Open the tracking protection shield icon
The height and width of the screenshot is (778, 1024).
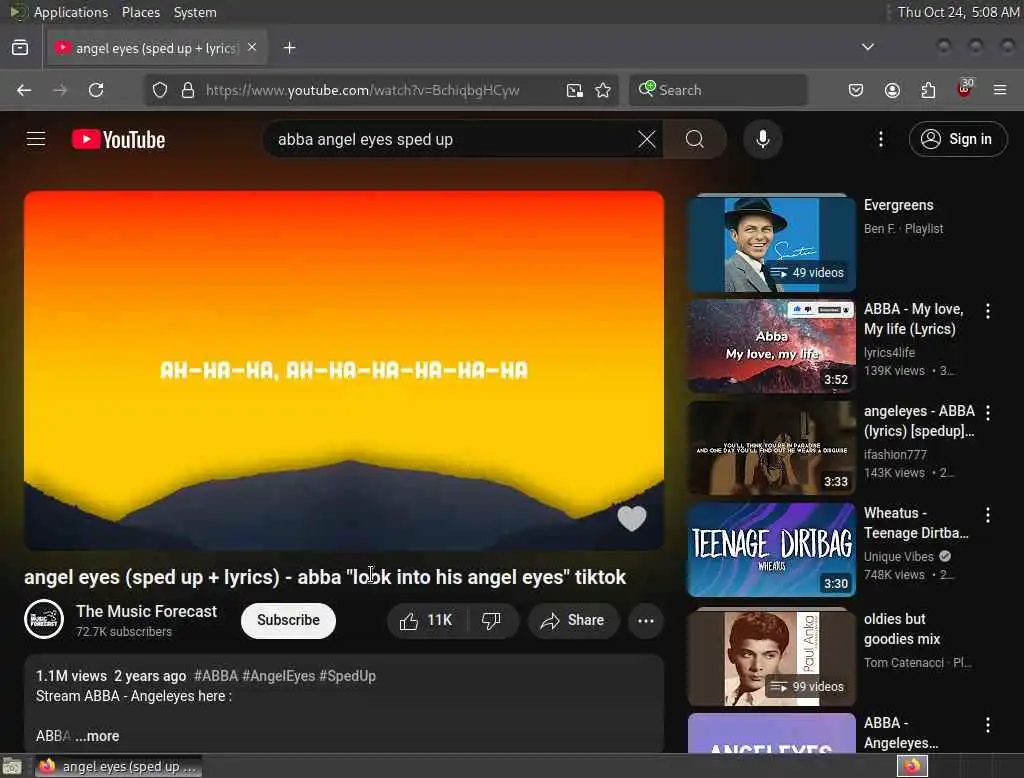160,90
